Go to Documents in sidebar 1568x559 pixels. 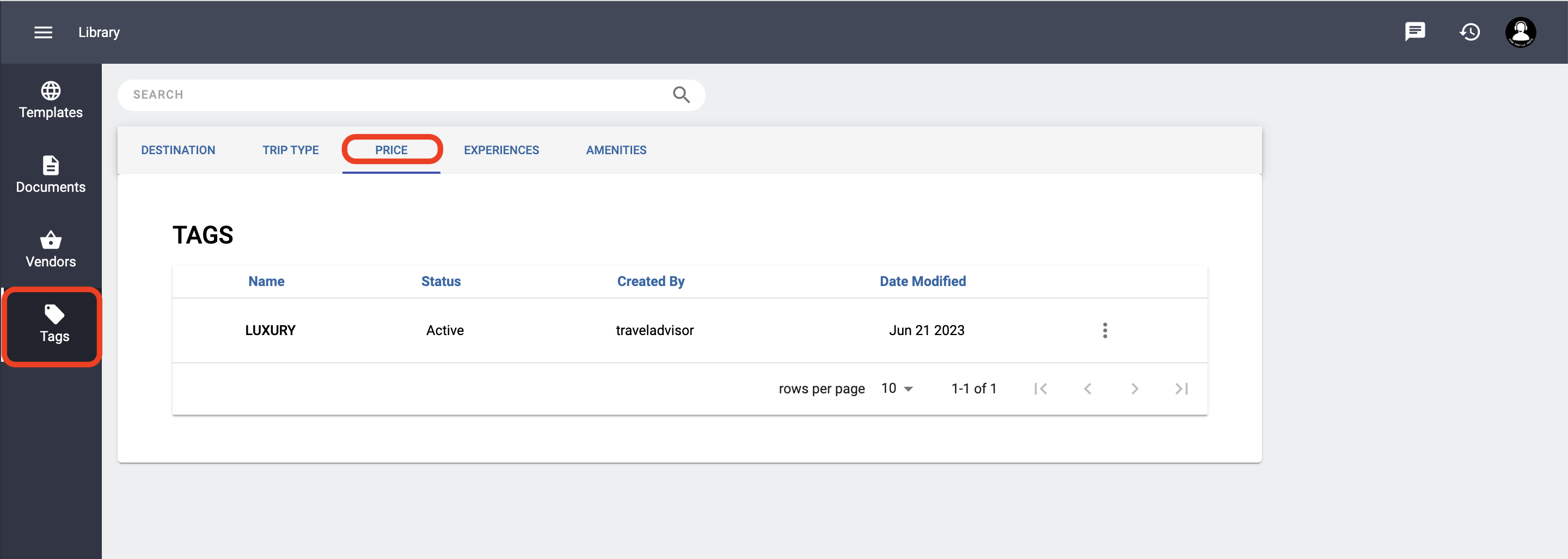(51, 175)
